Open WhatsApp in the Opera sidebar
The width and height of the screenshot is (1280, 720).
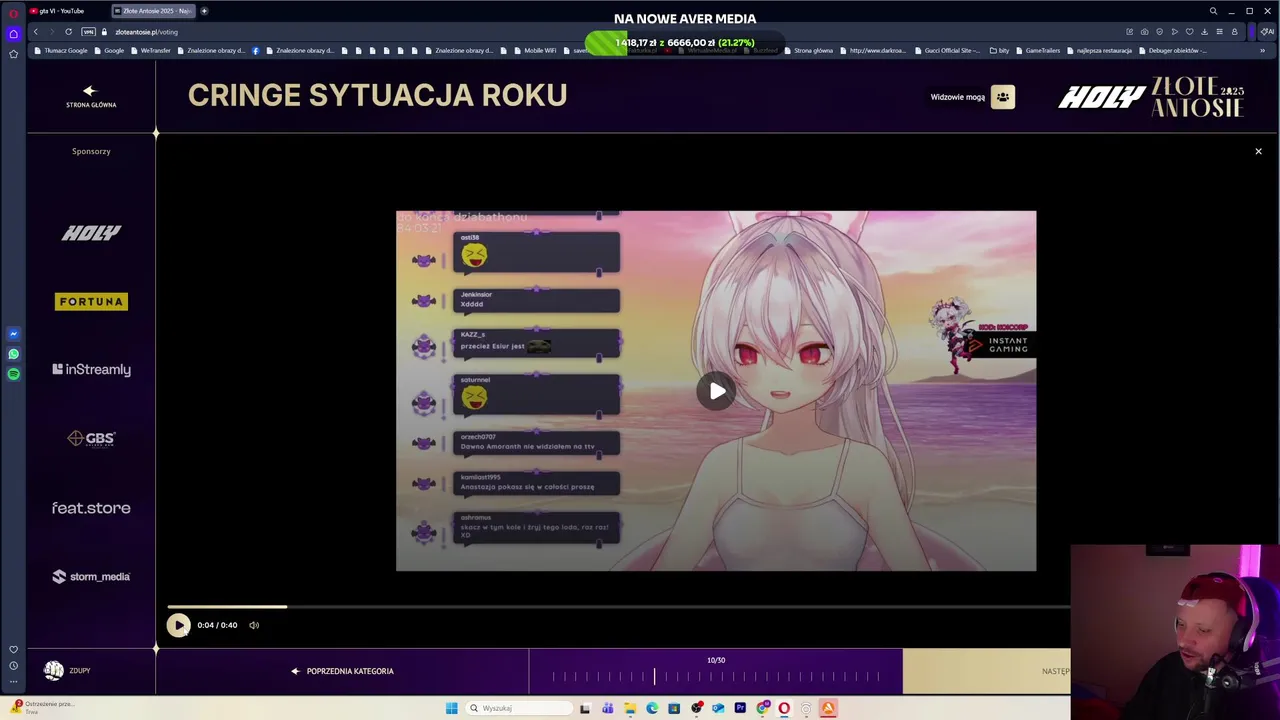point(13,354)
